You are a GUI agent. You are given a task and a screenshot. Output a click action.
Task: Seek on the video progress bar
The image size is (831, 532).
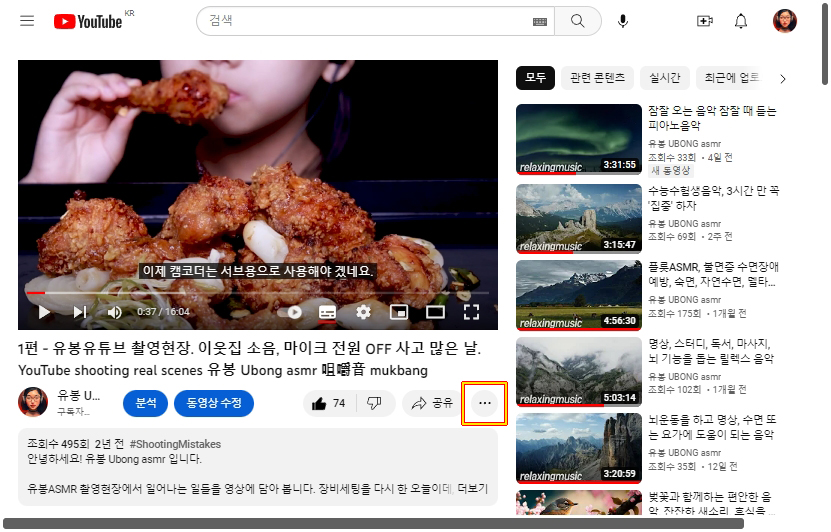pos(258,292)
